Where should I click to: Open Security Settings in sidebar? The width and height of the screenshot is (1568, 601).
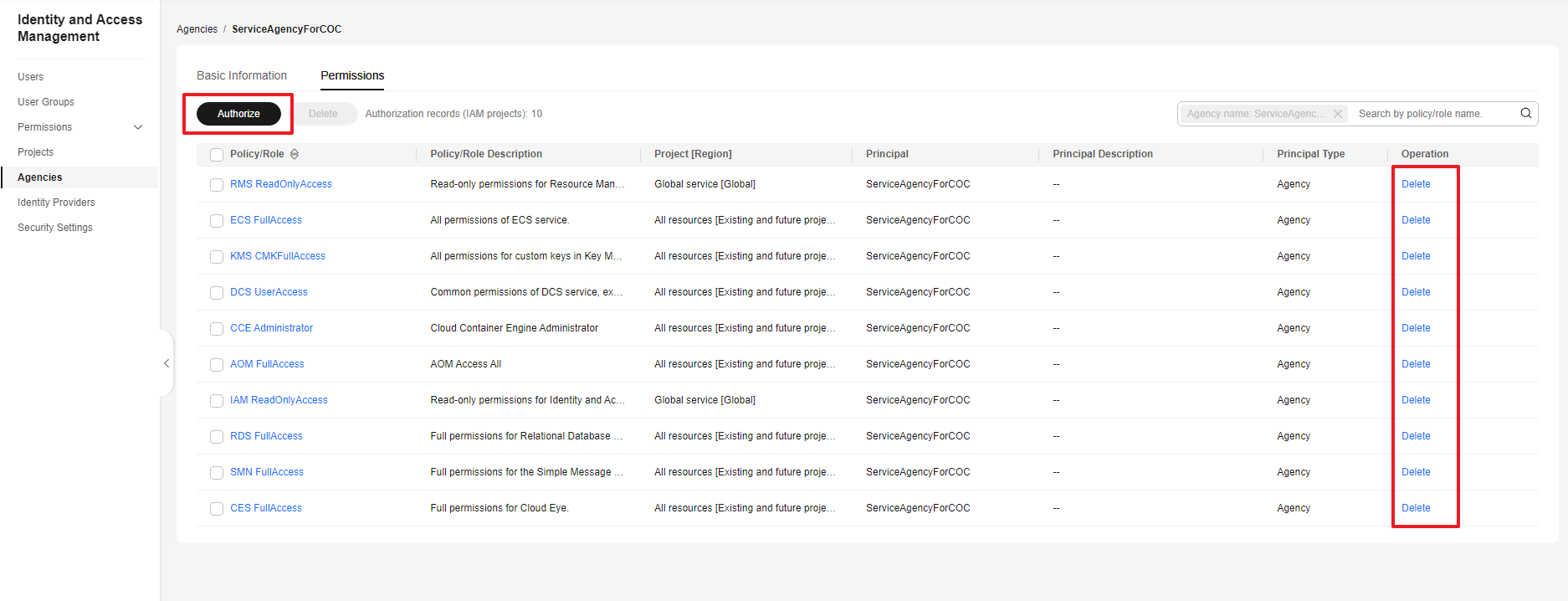pos(55,228)
